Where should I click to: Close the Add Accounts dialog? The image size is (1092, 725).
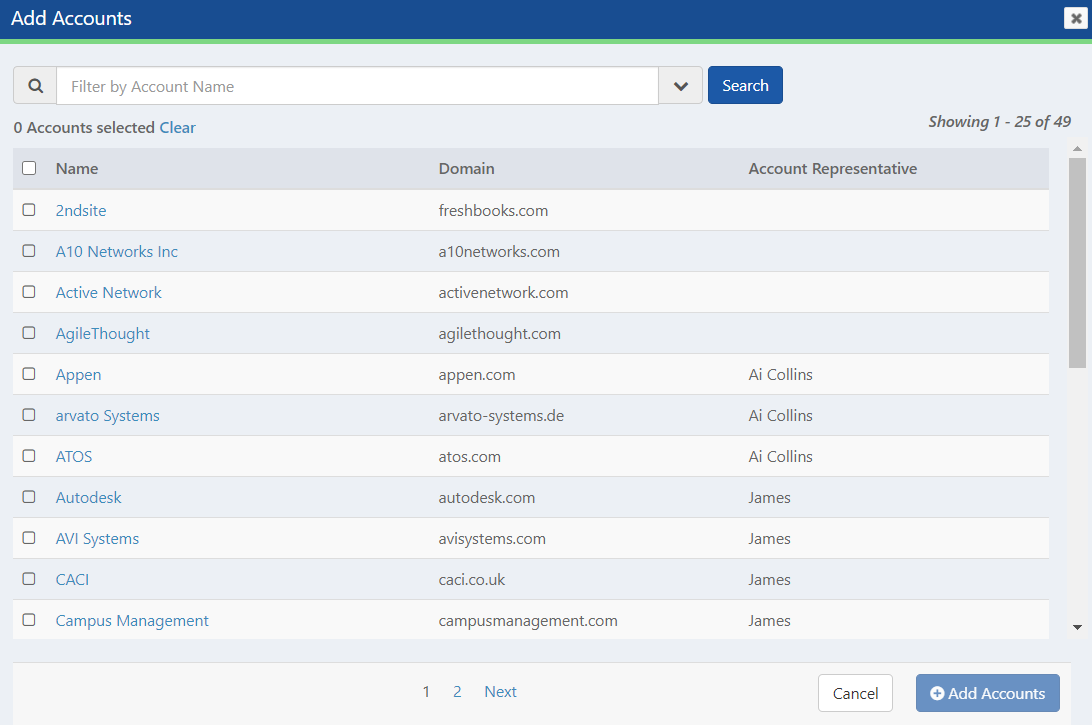click(1075, 18)
